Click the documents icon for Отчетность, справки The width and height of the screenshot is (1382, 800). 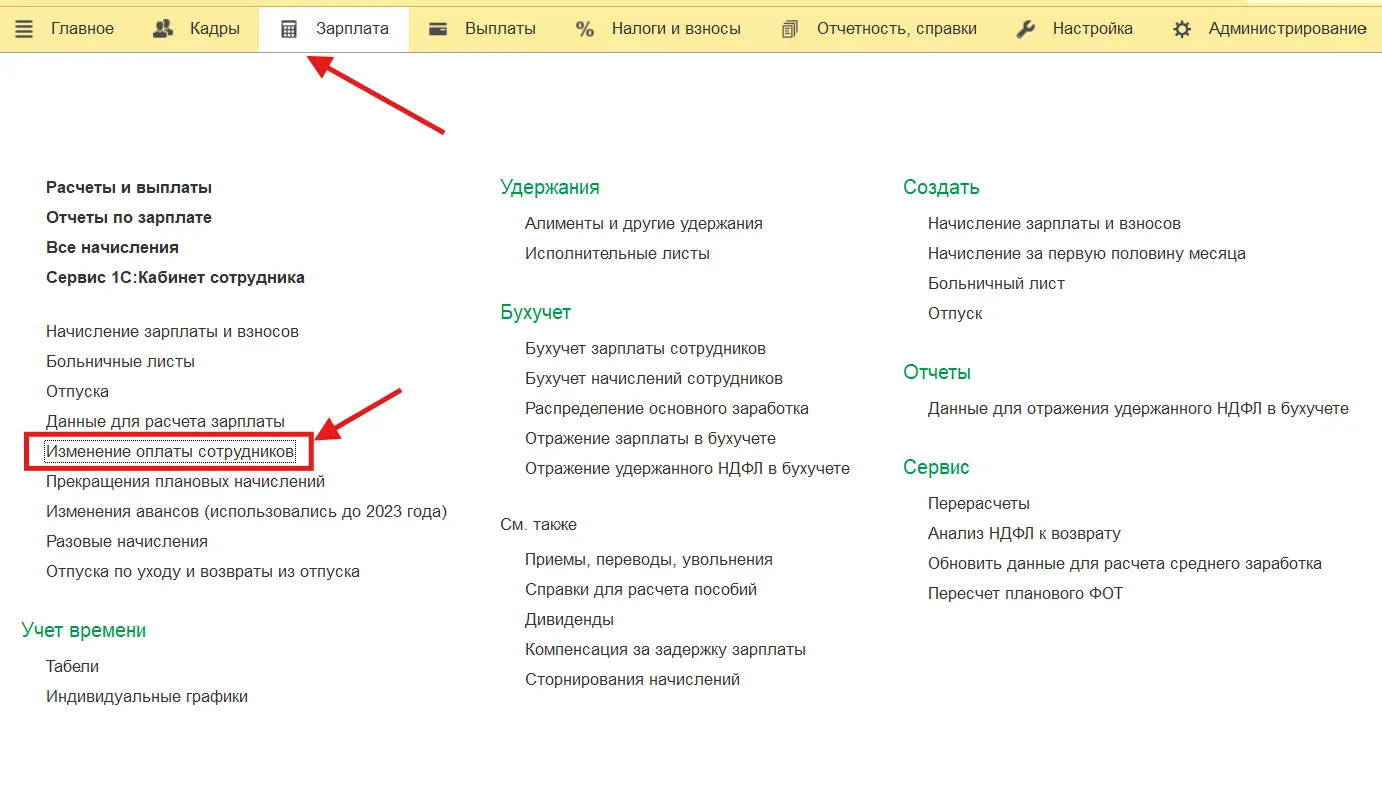point(790,29)
